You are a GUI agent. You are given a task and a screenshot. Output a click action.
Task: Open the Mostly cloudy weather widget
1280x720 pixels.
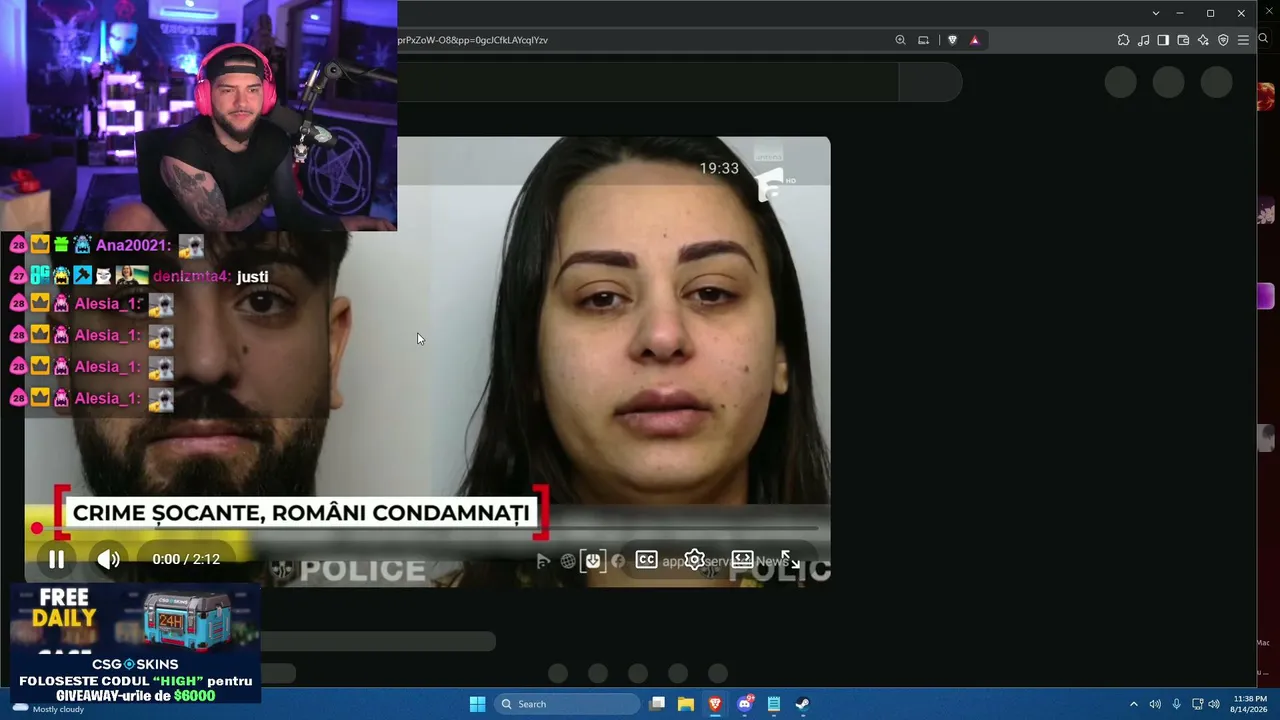pyautogui.click(x=48, y=708)
